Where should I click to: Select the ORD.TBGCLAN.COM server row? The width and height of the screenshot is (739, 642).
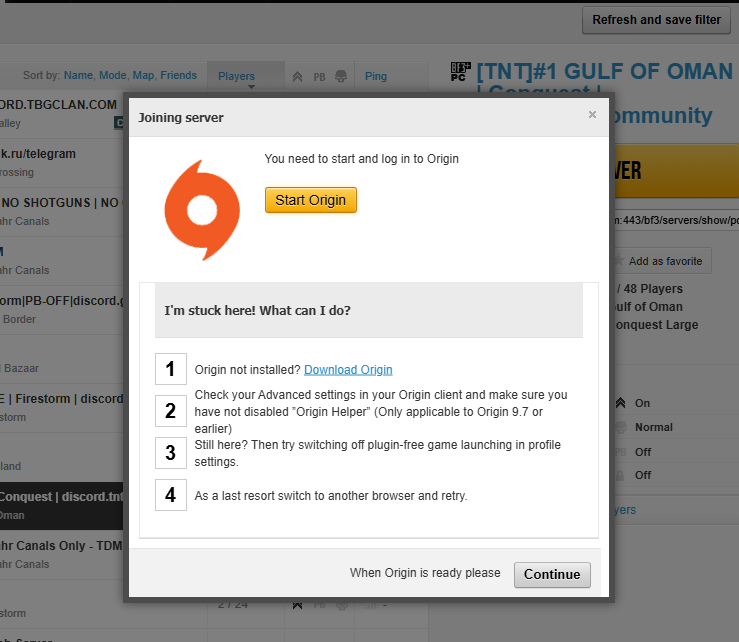click(62, 114)
